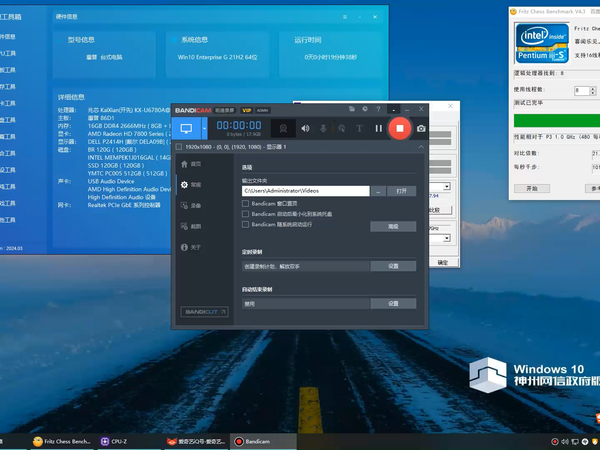Select CPU tools in the toolbox sidebar
The height and width of the screenshot is (450, 600).
(8, 53)
